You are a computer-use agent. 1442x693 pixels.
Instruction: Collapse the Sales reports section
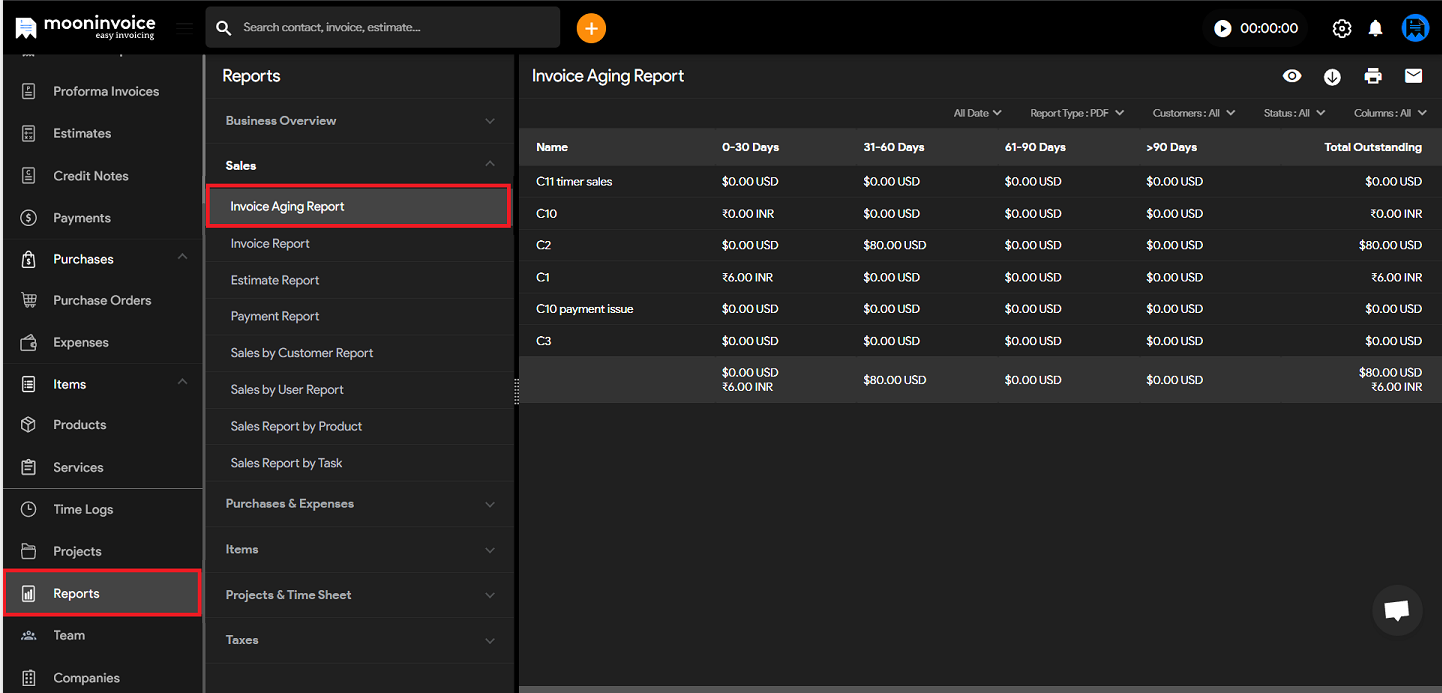pos(359,165)
